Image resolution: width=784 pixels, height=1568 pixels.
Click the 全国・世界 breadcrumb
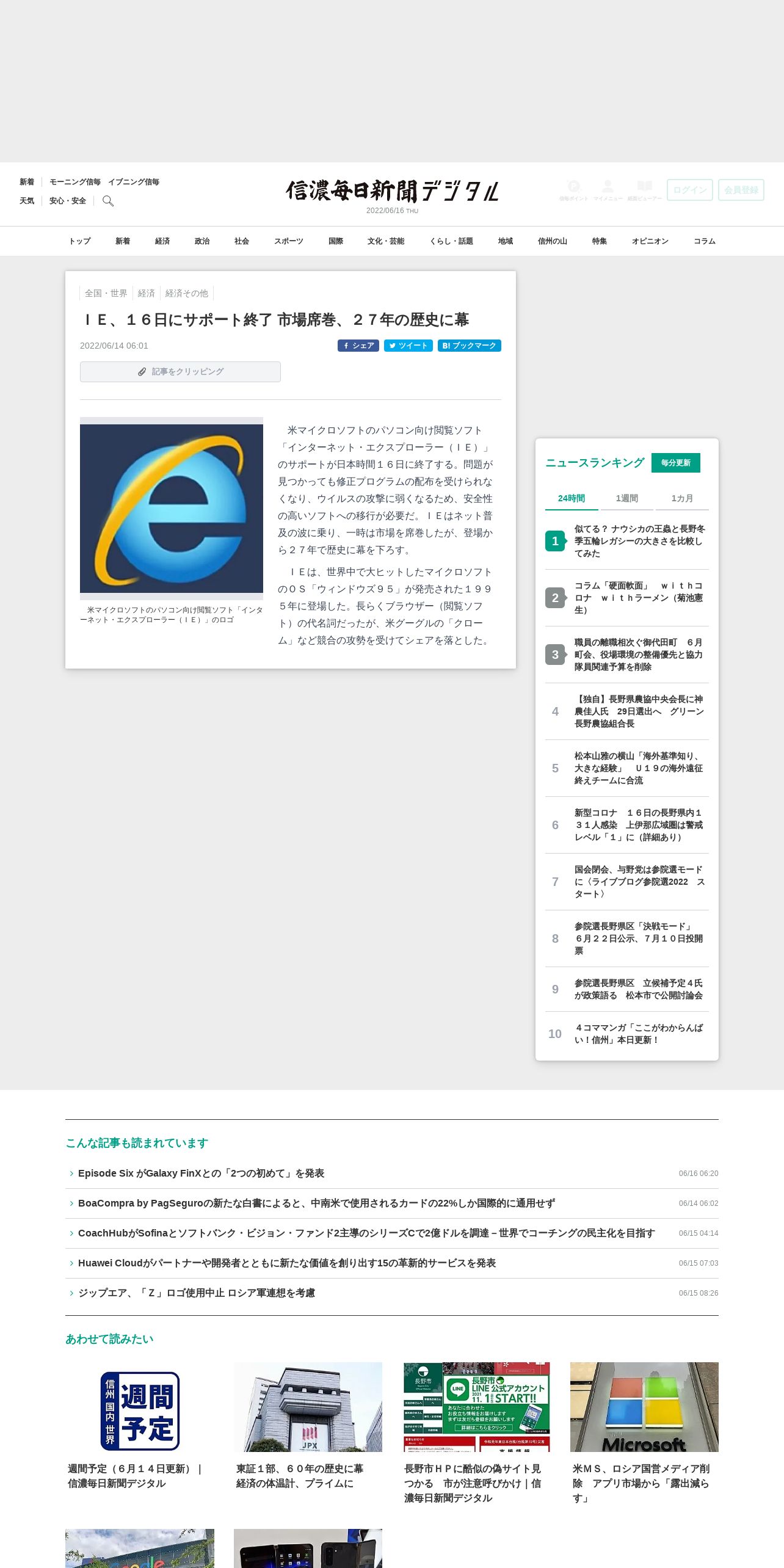(x=106, y=293)
